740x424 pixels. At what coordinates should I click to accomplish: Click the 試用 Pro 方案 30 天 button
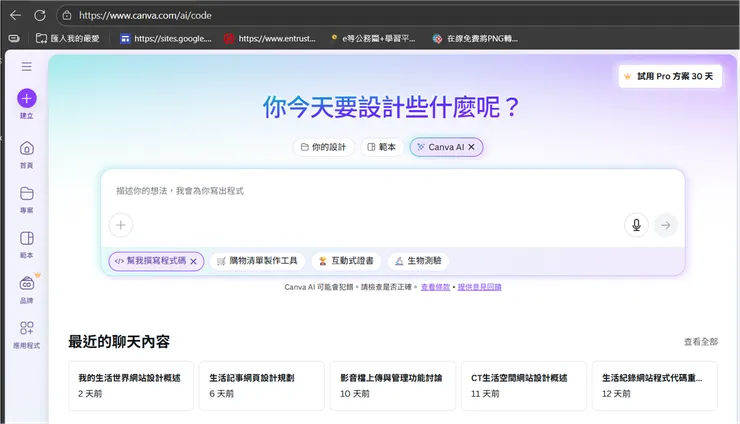(670, 76)
